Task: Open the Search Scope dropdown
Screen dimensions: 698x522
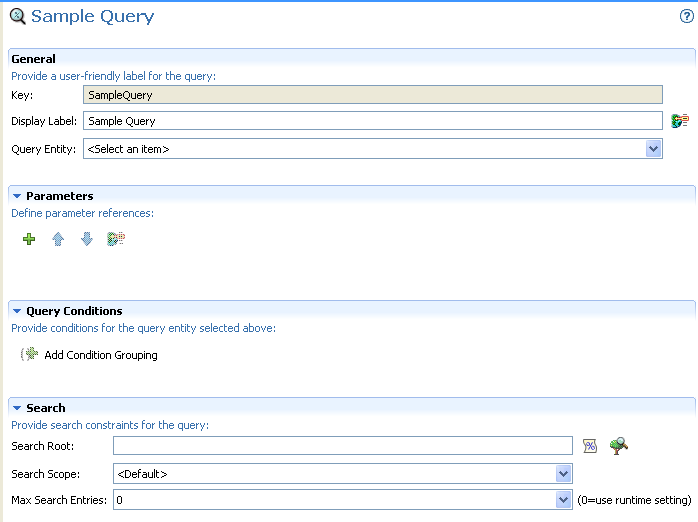Action: click(563, 473)
